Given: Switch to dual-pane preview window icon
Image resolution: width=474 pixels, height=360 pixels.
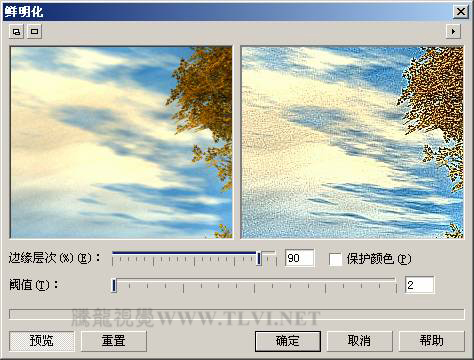Looking at the screenshot, I should click(16, 32).
